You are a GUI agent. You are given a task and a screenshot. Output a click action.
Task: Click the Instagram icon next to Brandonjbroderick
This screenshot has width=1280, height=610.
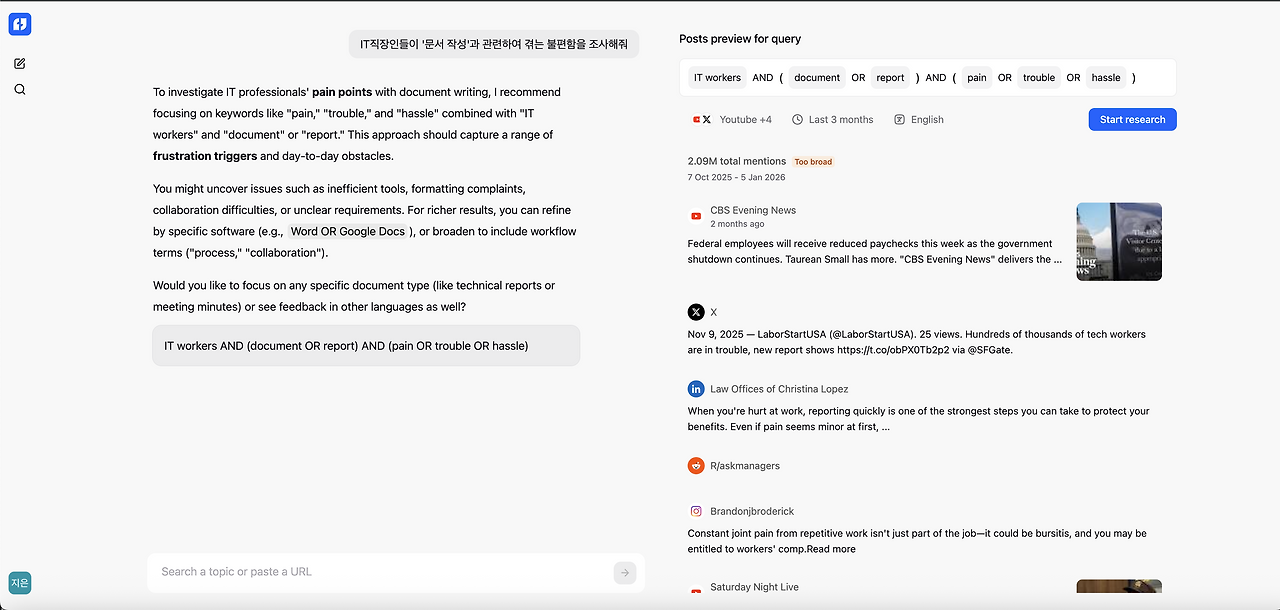point(696,511)
